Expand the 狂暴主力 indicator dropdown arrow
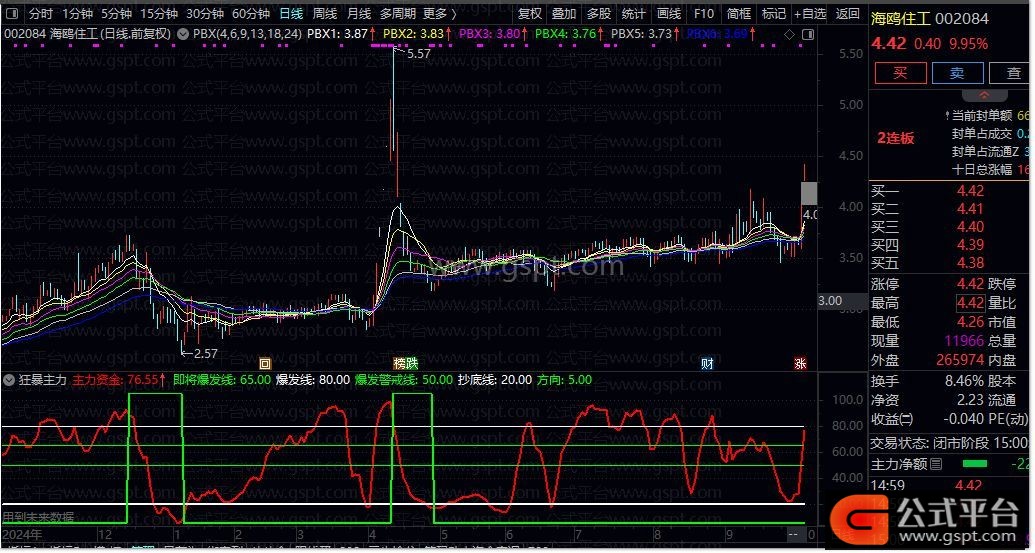 click(x=9, y=380)
